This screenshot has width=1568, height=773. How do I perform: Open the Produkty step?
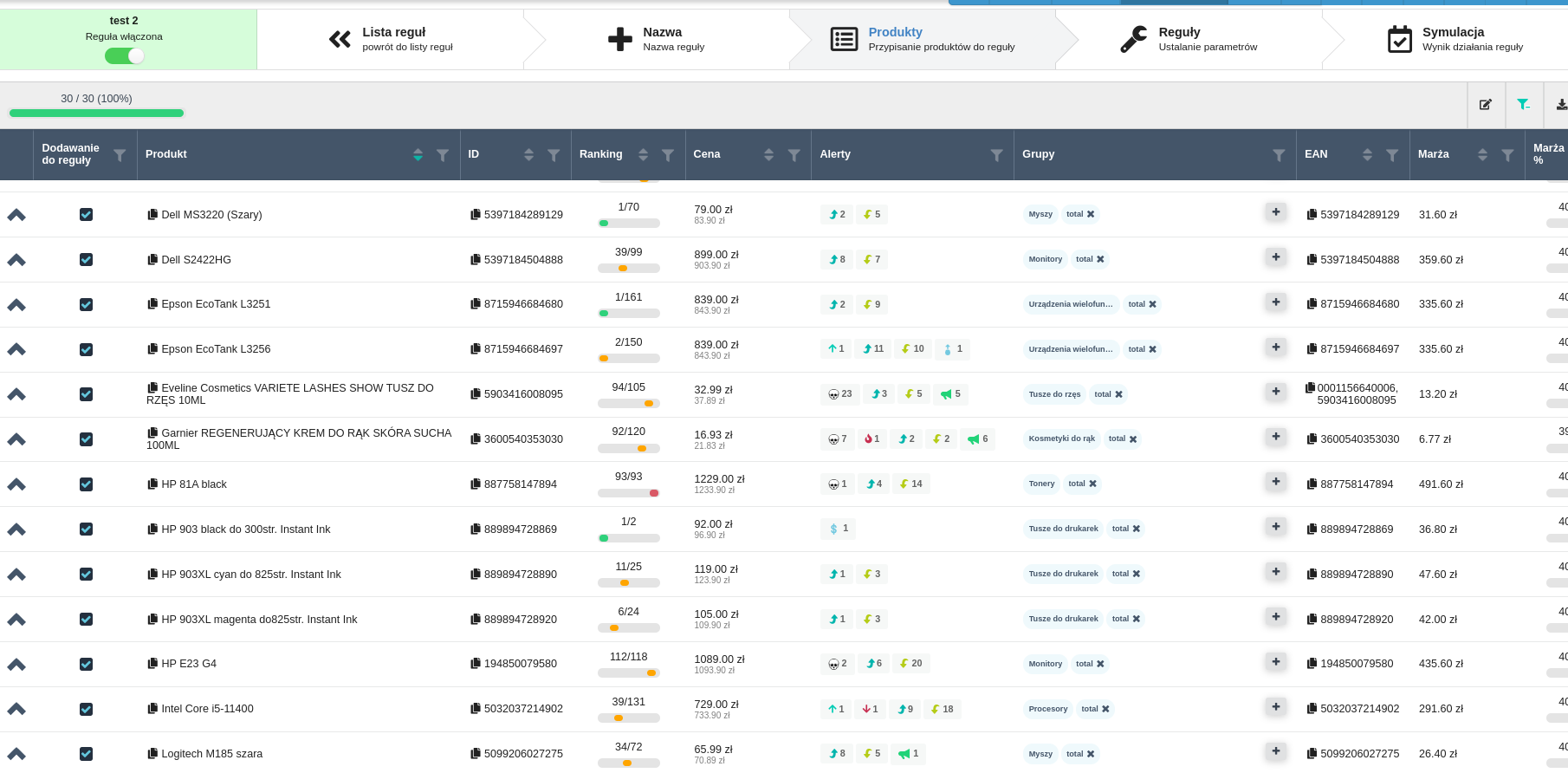(x=923, y=39)
